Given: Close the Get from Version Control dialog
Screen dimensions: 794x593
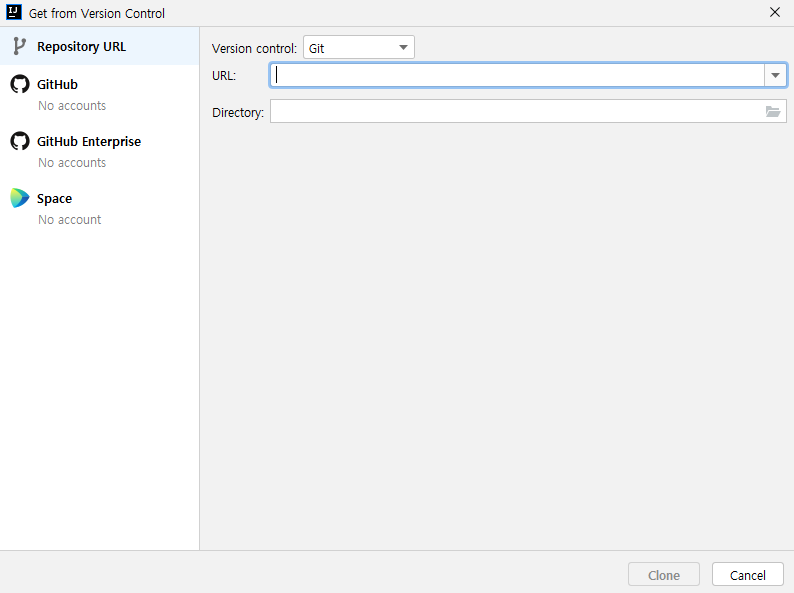Looking at the screenshot, I should tap(775, 13).
